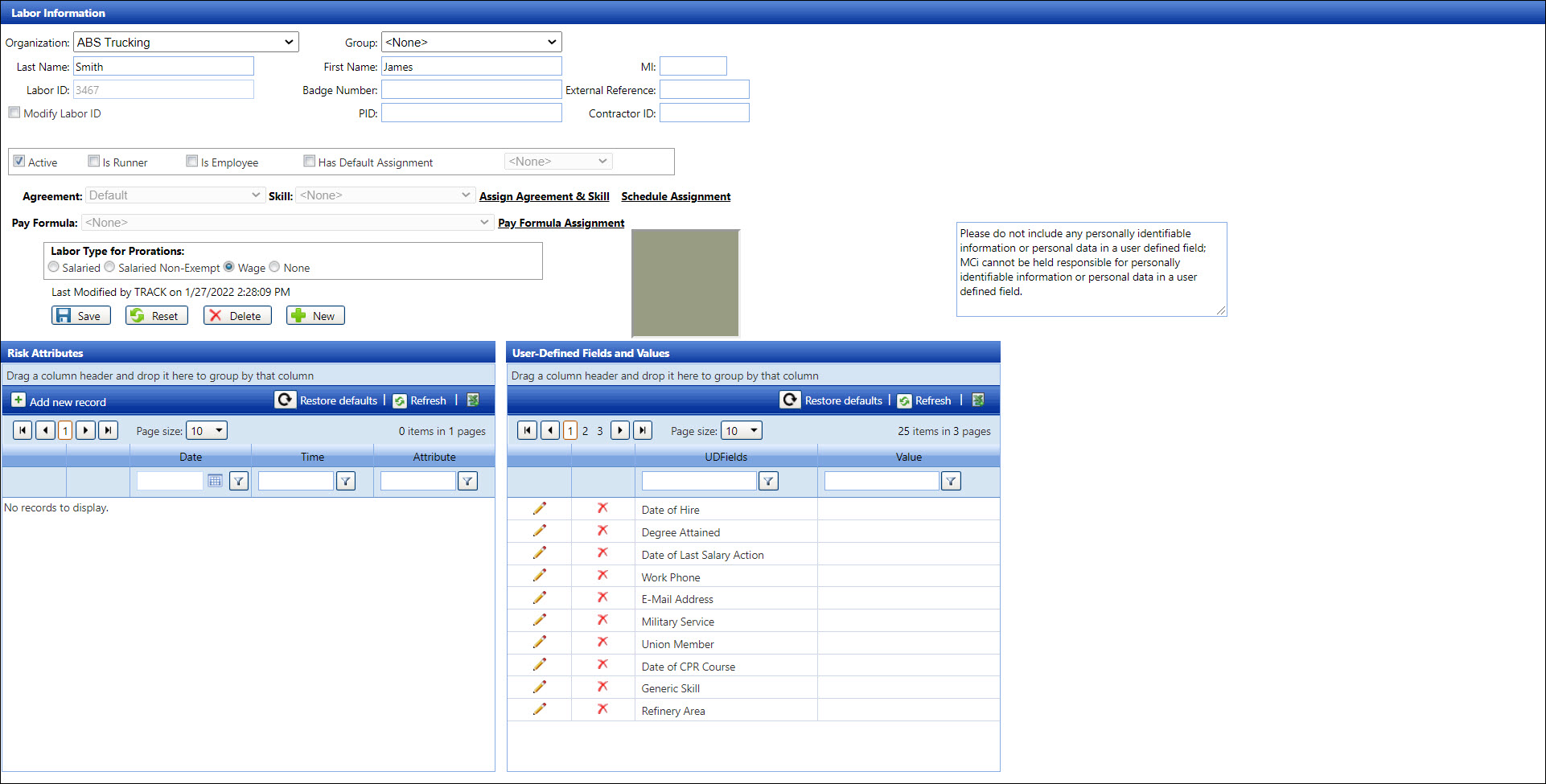The height and width of the screenshot is (784, 1546).
Task: Go to next page in User-Defined Fields
Action: [x=620, y=431]
